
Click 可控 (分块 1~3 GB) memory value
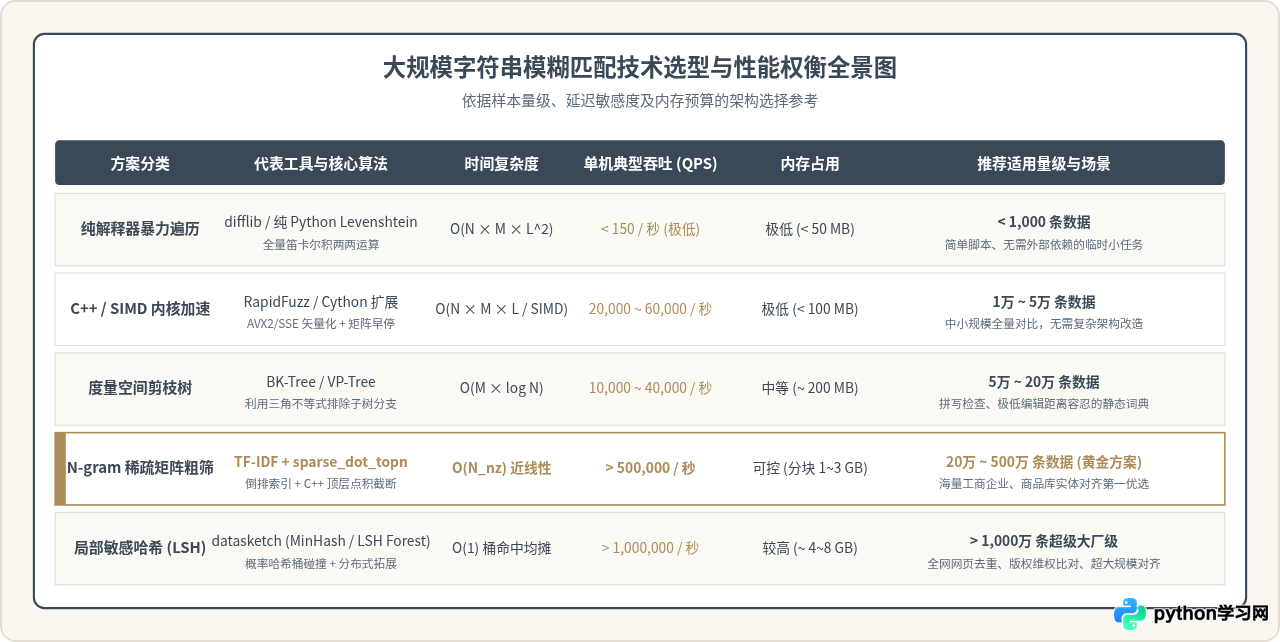(x=810, y=468)
